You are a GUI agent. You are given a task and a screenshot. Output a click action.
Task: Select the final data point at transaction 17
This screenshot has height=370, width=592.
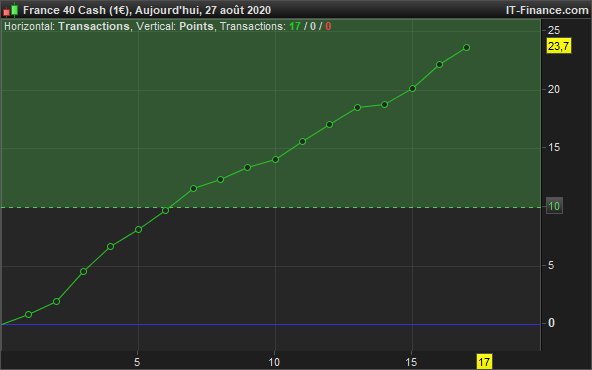466,48
